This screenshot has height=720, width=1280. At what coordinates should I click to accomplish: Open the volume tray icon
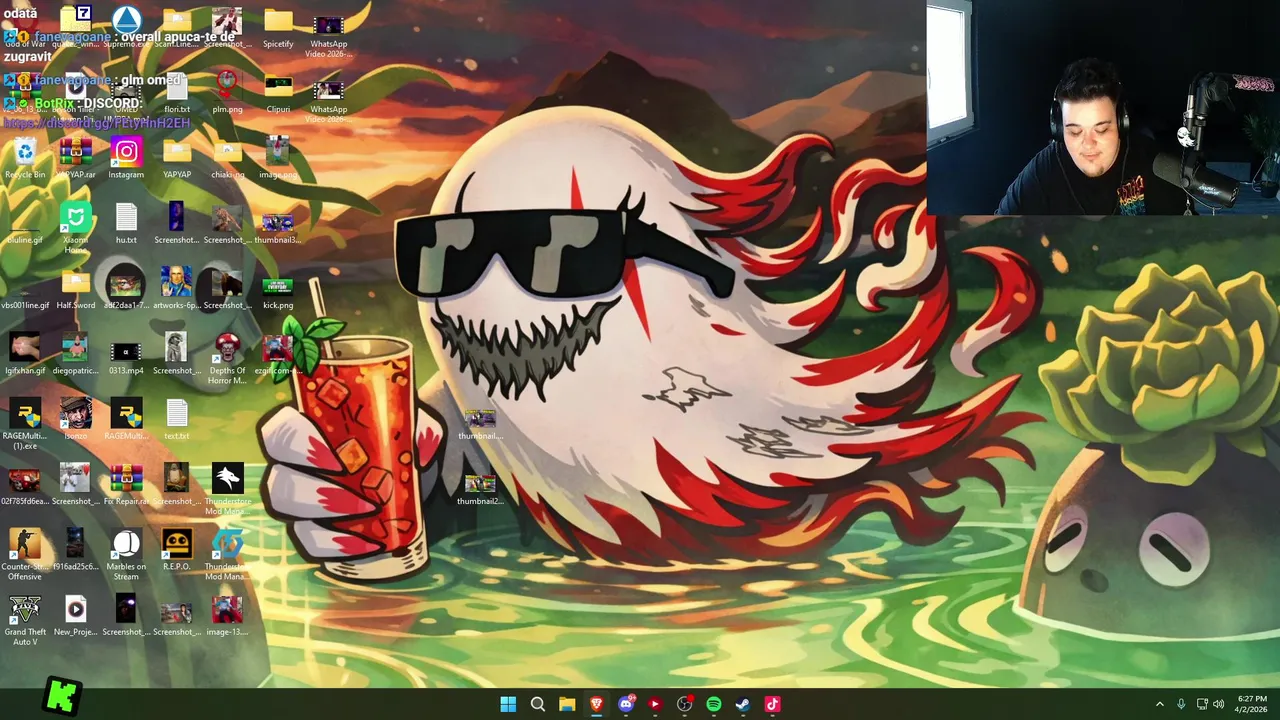coord(1218,704)
